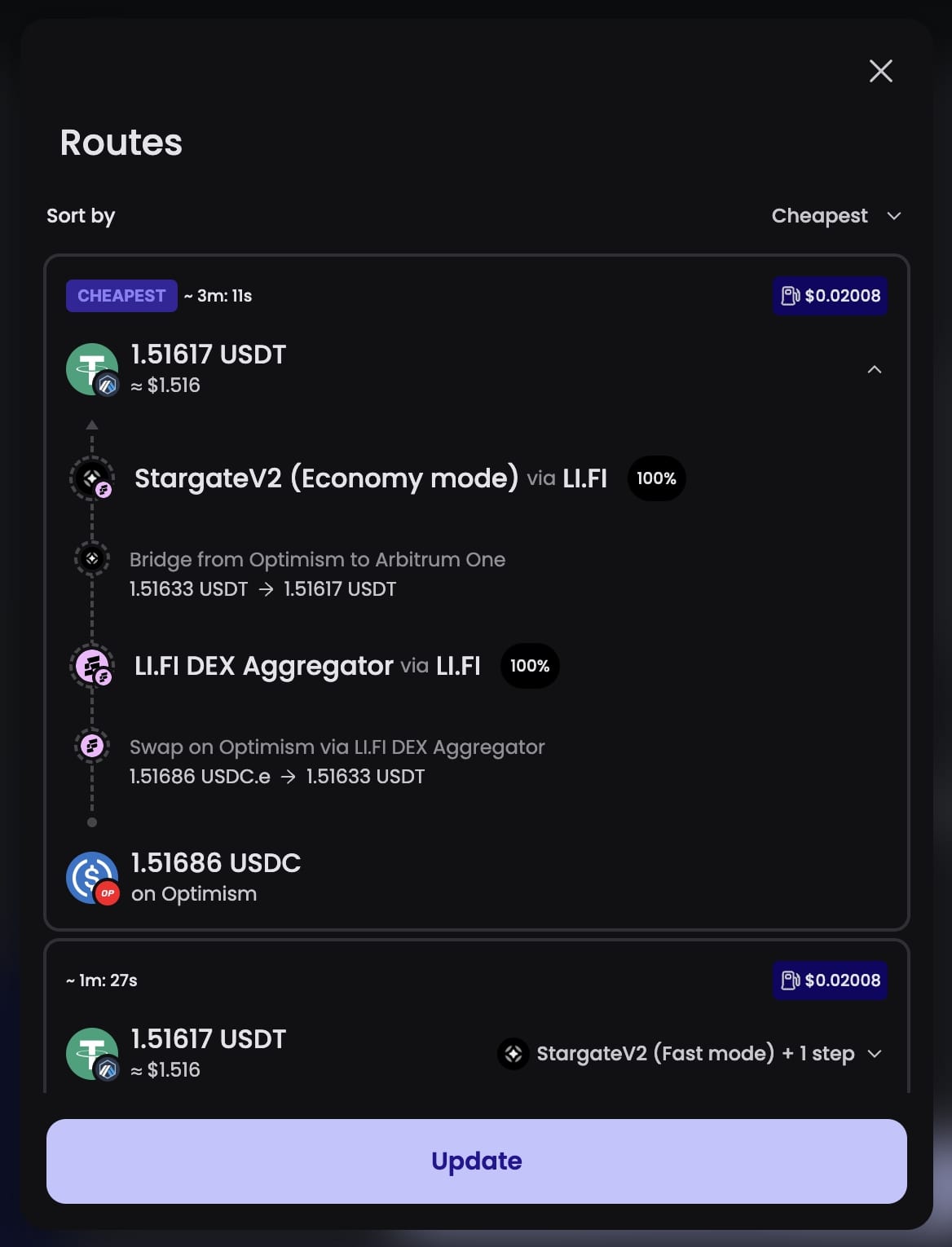The image size is (952, 1247).
Task: Click the StargateV2 (Economy mode) step title
Action: pos(326,478)
